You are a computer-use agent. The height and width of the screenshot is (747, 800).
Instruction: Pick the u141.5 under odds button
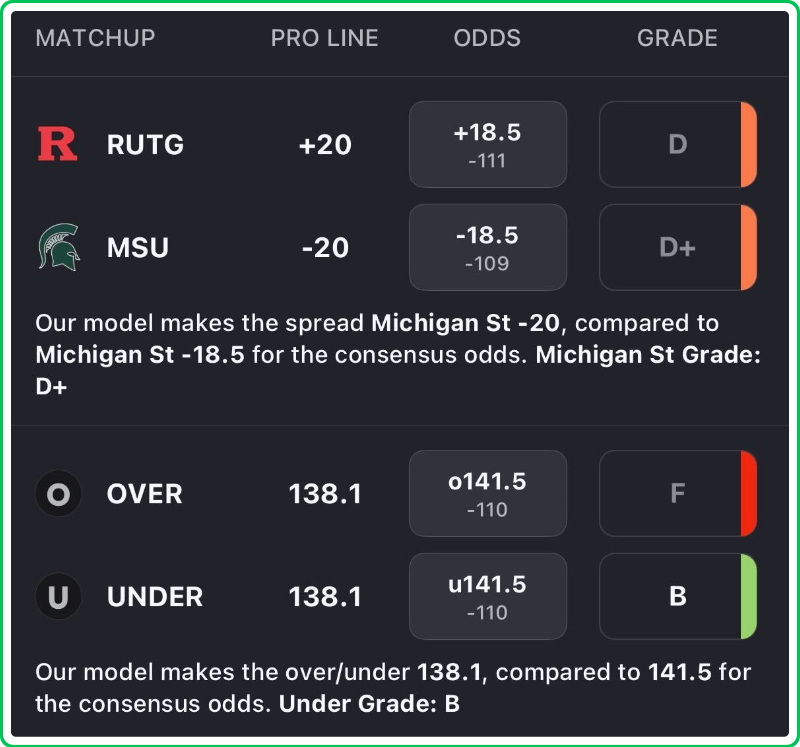(x=488, y=597)
